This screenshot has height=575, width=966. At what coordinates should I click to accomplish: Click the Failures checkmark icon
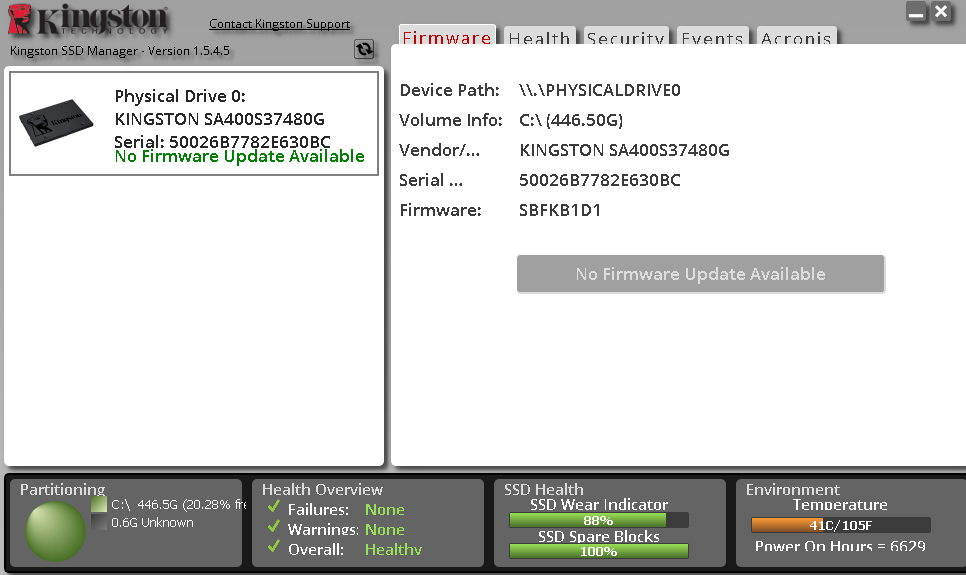[x=274, y=507]
